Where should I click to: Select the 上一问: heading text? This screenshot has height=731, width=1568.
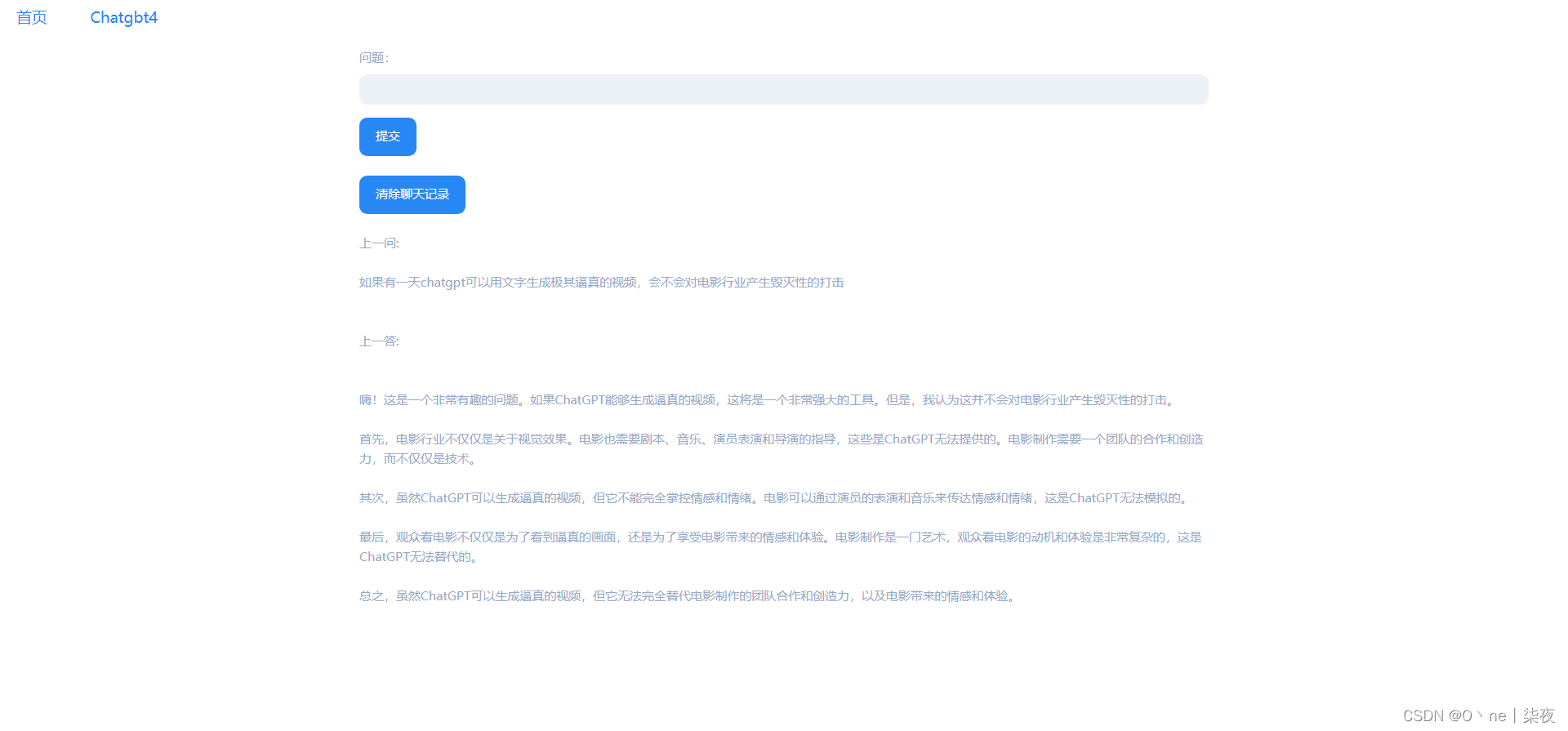(x=379, y=243)
